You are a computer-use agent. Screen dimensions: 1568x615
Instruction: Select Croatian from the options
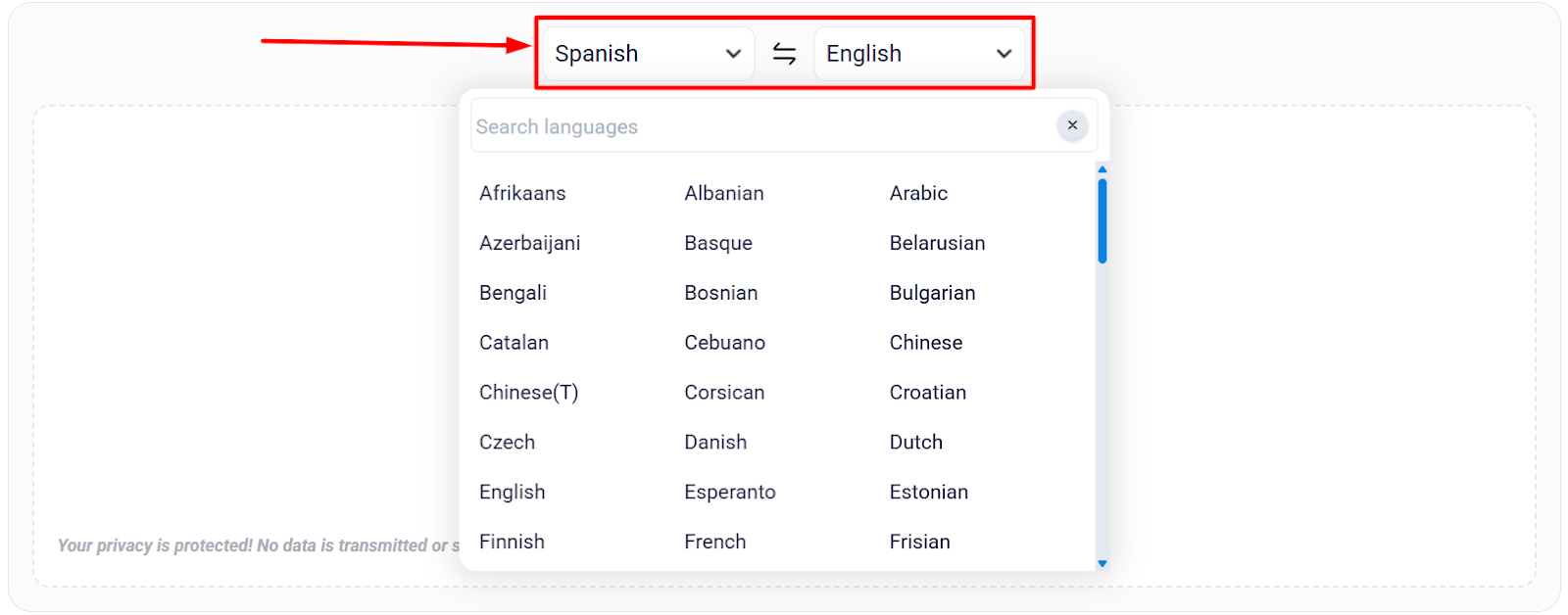tap(927, 392)
